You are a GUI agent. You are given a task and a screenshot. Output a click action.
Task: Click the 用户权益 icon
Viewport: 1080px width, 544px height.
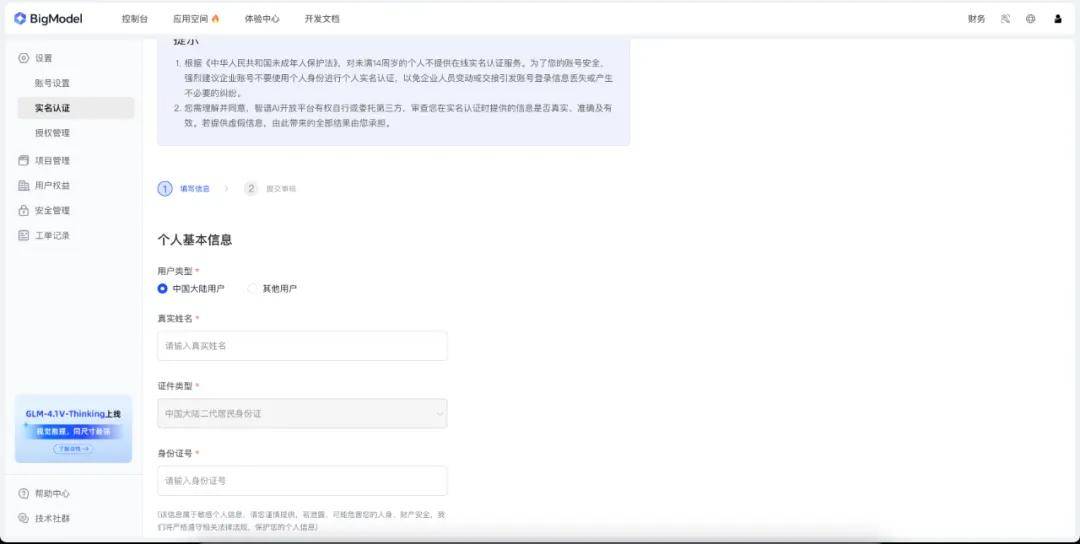tap(23, 185)
